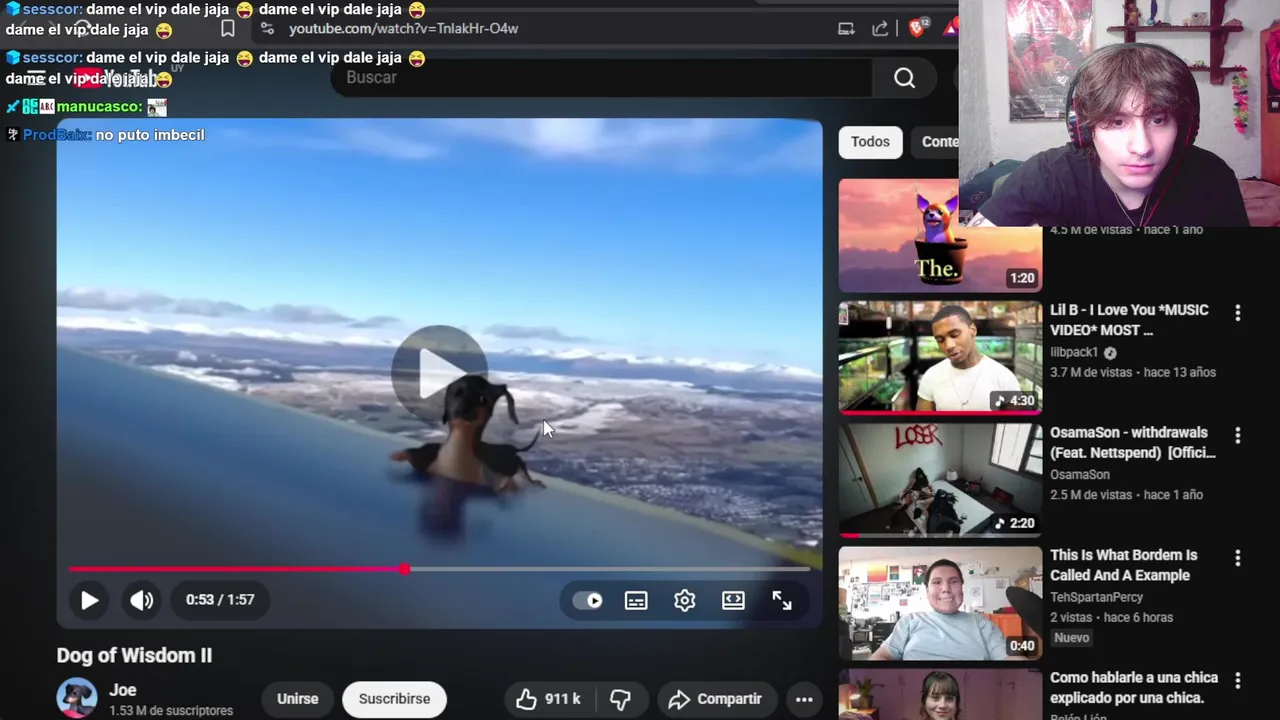This screenshot has height=720, width=1280.
Task: Select the Todos filter chip
Action: point(870,142)
